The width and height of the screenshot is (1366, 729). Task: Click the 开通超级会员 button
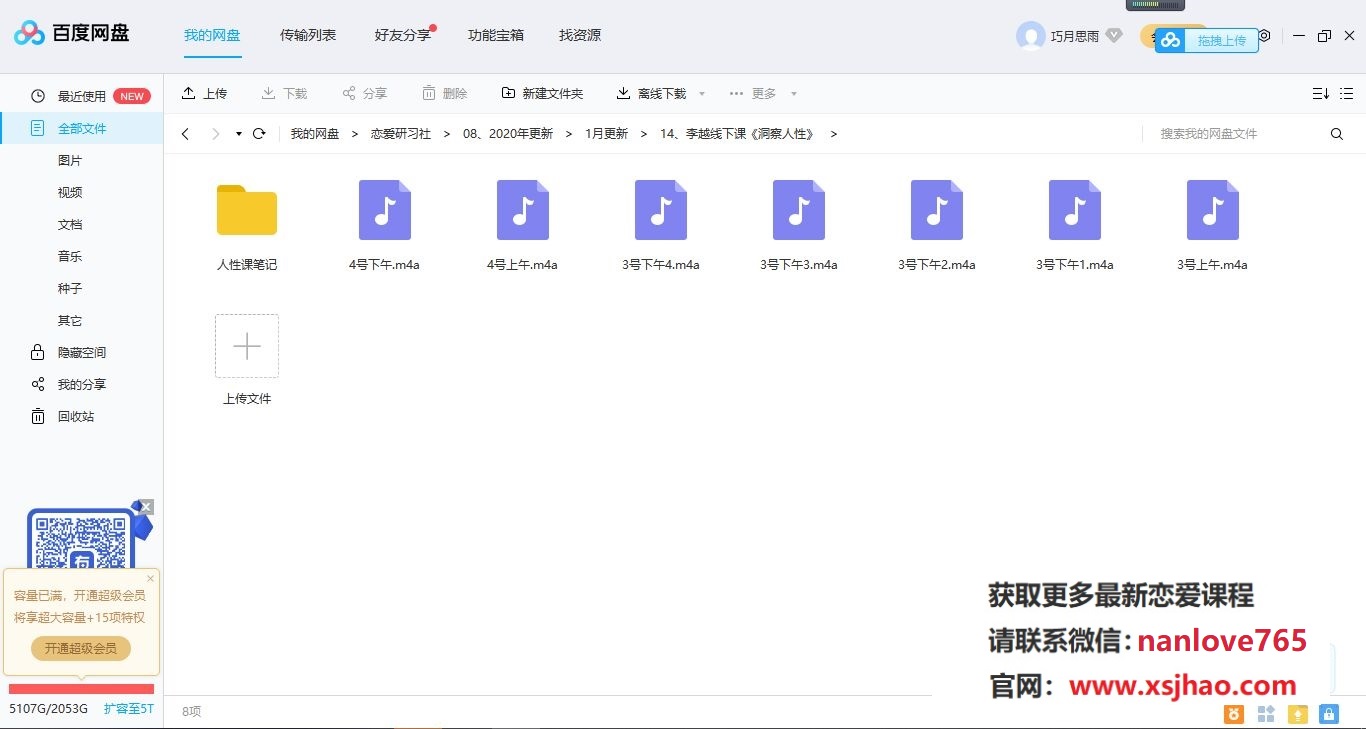click(x=79, y=648)
